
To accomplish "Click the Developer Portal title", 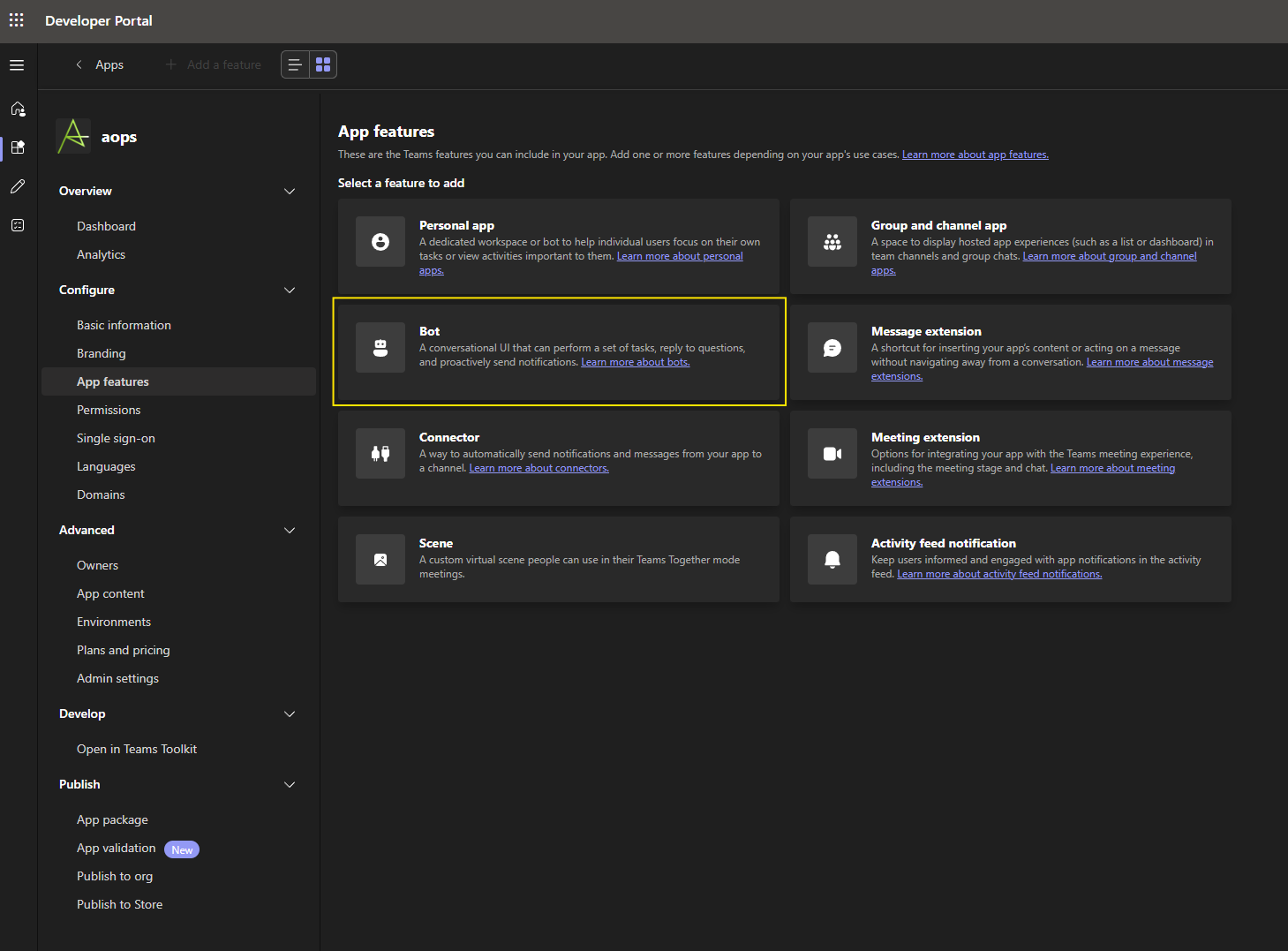I will 99,20.
